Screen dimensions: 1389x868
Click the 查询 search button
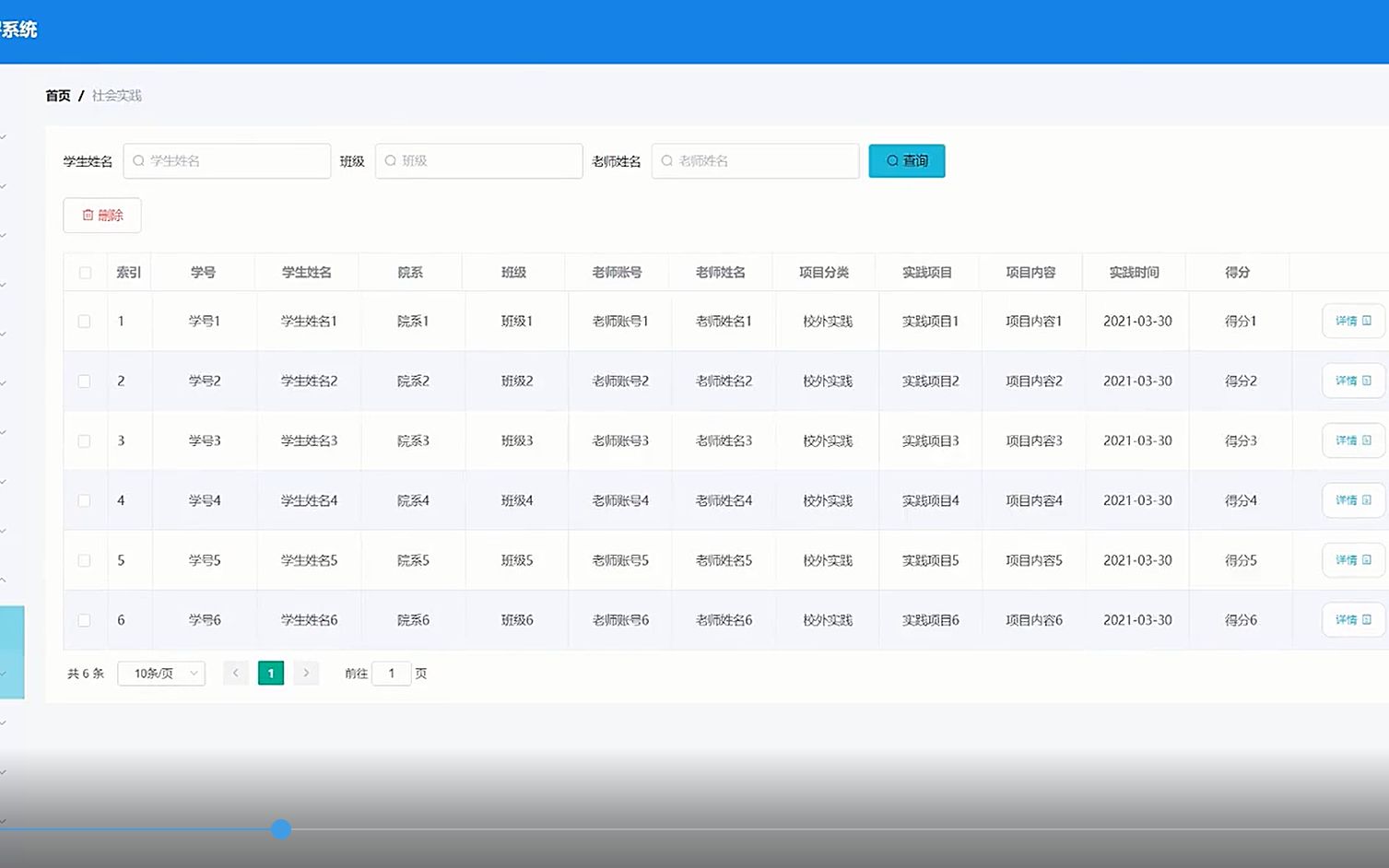click(x=906, y=161)
